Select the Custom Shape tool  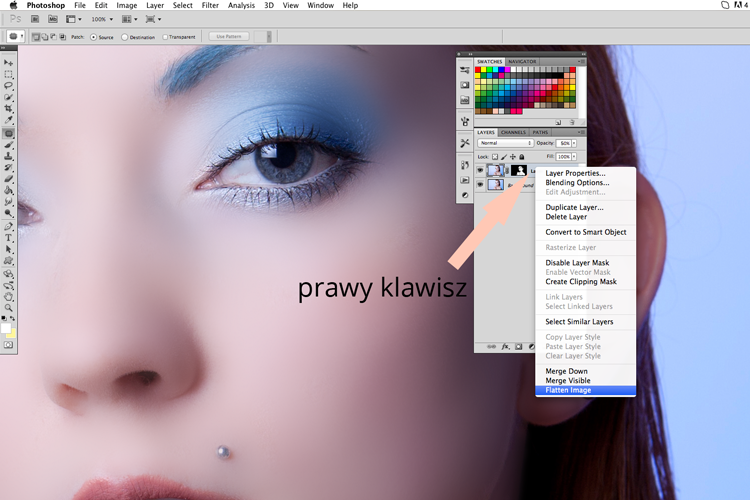pyautogui.click(x=8, y=261)
